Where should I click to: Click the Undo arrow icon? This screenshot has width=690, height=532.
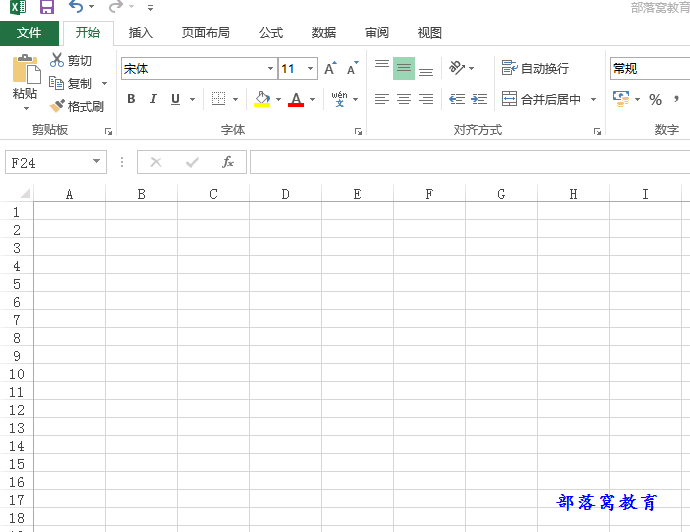click(x=76, y=7)
